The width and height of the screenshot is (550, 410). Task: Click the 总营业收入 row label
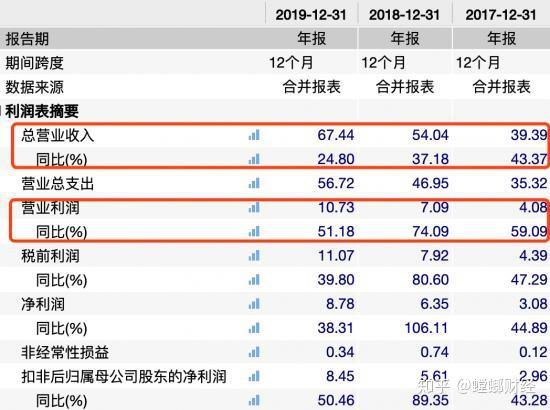tap(58, 135)
